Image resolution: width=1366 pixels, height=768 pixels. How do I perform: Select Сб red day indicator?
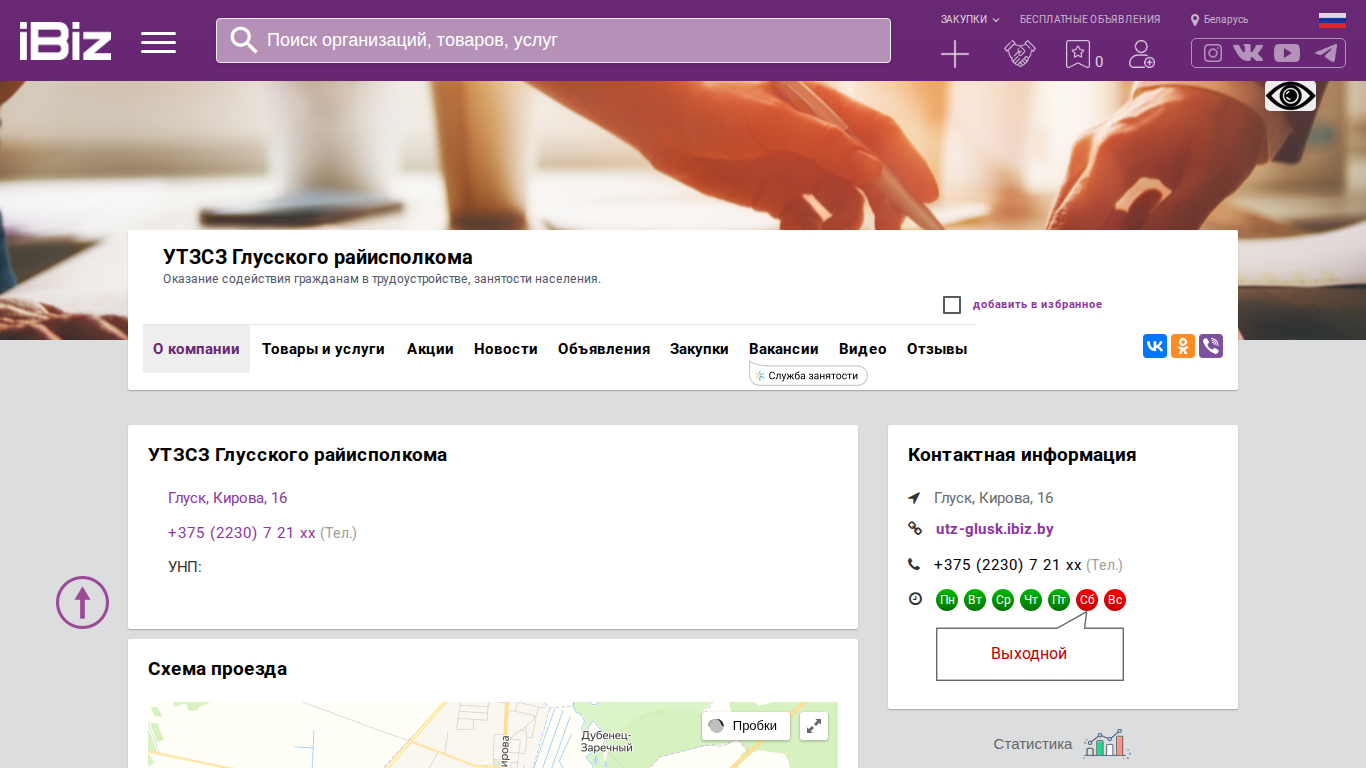(1087, 600)
